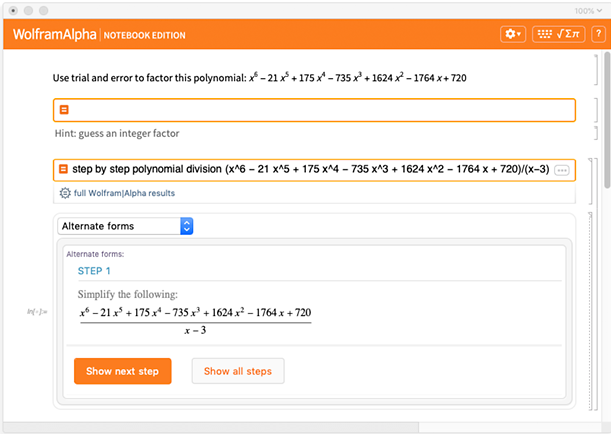The width and height of the screenshot is (611, 434).
Task: Click the polynomial division query input field
Action: point(314,170)
